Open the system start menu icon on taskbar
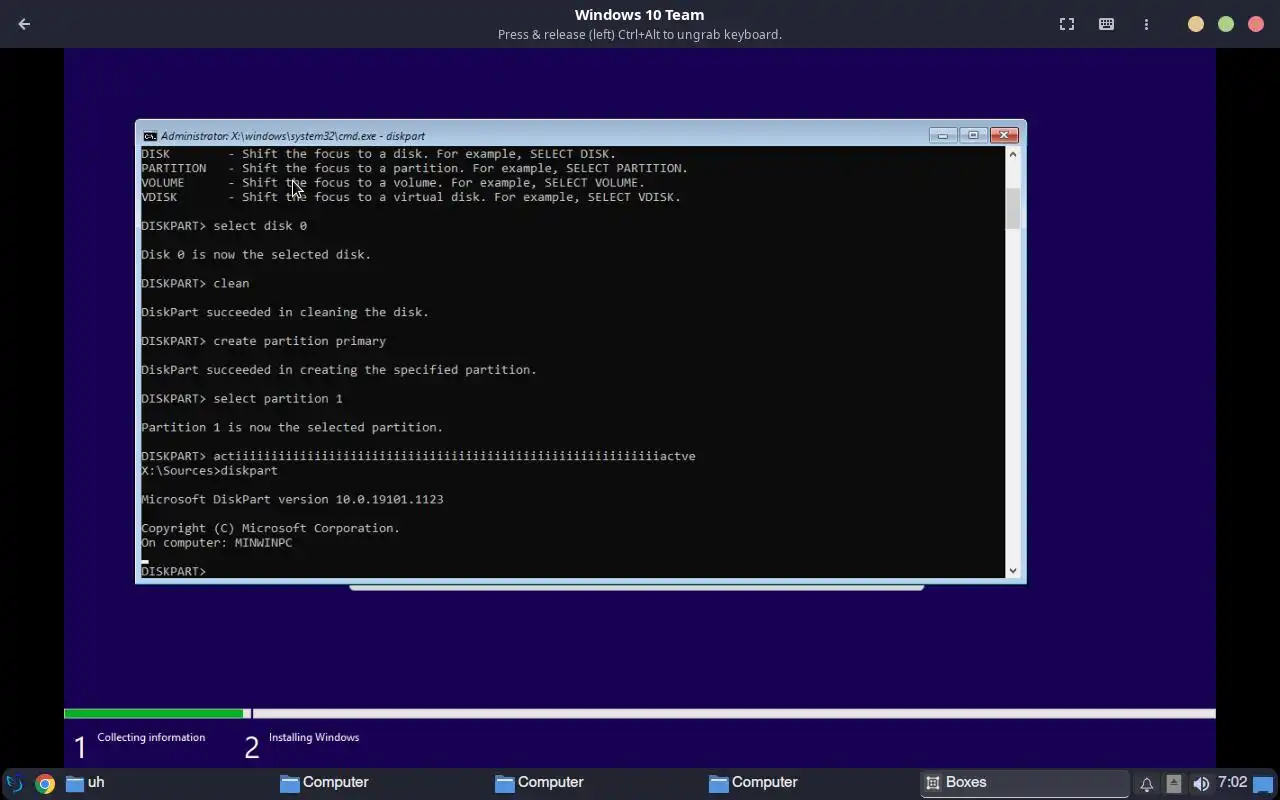The image size is (1280, 800). pyautogui.click(x=15, y=783)
